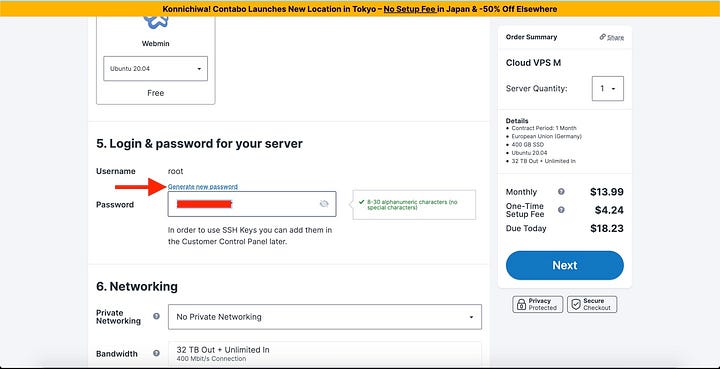Click the $4.24 setup fee amount

[x=609, y=210]
